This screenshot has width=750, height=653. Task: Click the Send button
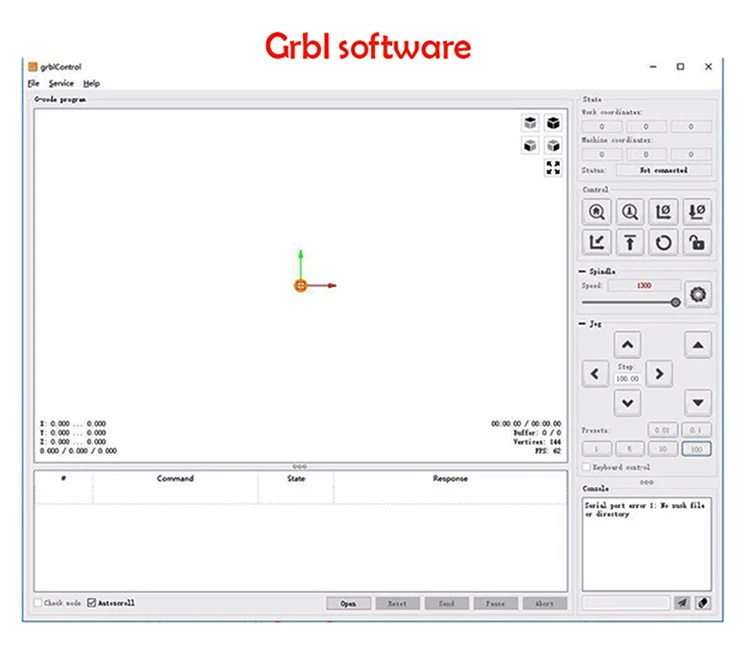[x=446, y=603]
